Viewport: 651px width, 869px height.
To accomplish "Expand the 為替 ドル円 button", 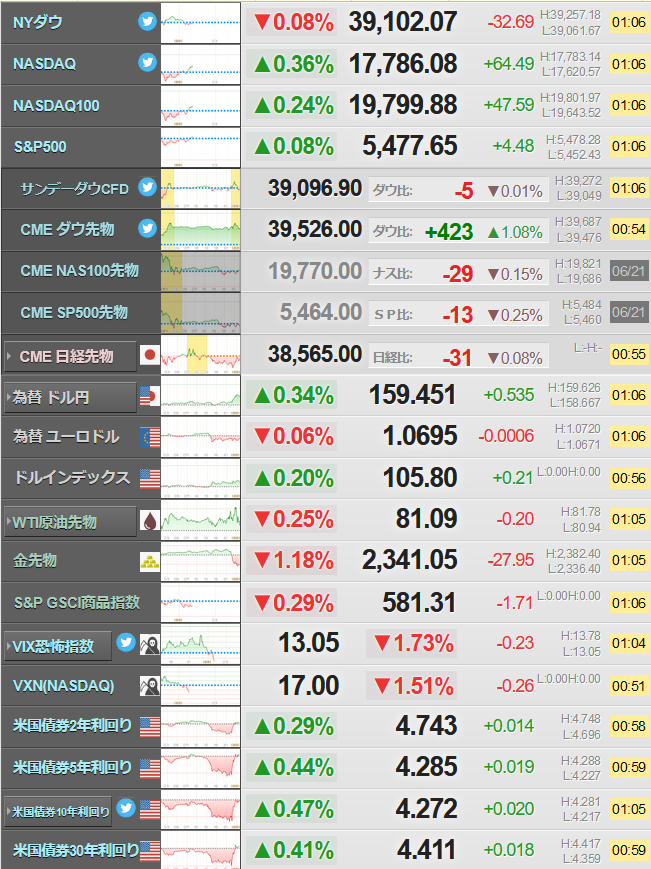I will coord(70,397).
